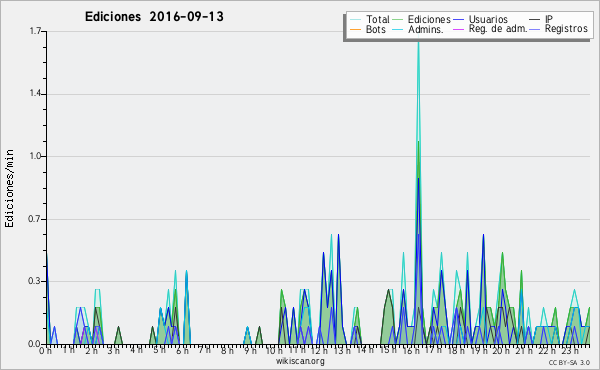This screenshot has height=370, width=600.
Task: Select the Admins. legend label
Action: click(426, 29)
